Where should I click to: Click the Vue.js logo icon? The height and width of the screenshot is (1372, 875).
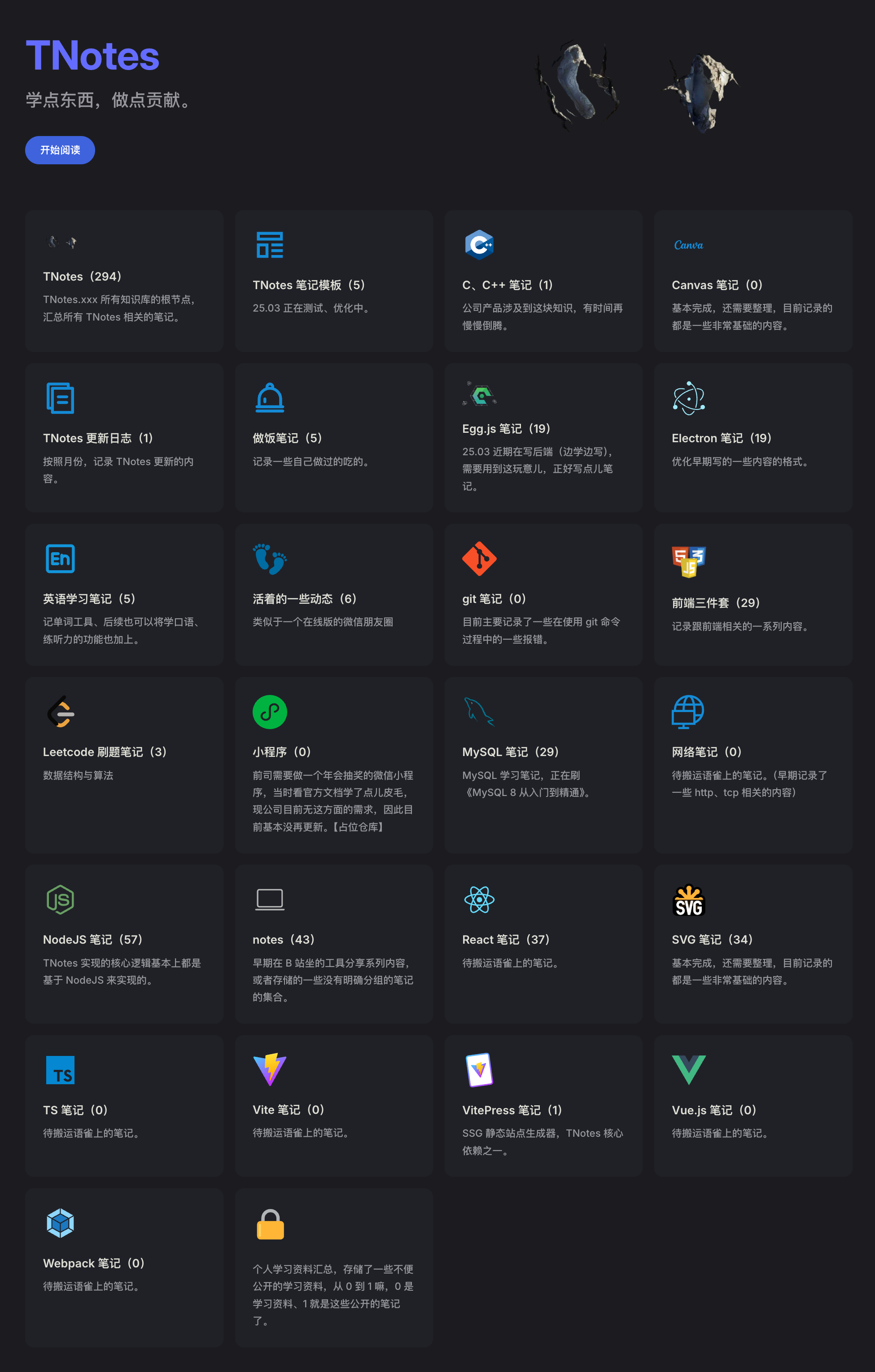[688, 1069]
